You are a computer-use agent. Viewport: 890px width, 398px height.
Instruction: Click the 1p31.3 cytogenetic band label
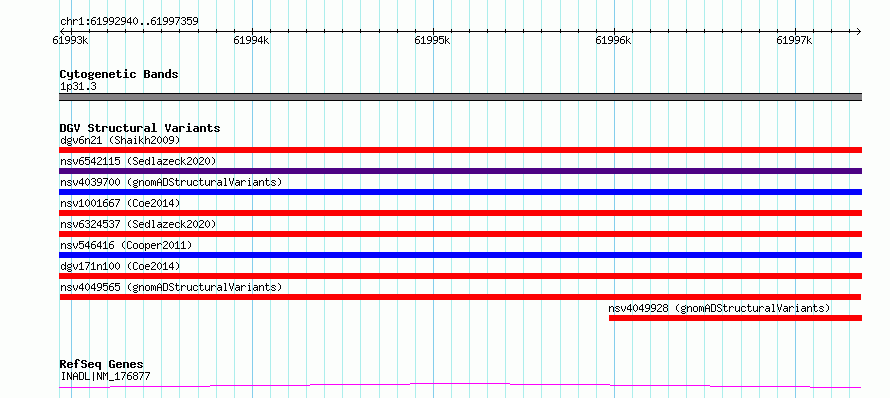[x=78, y=86]
